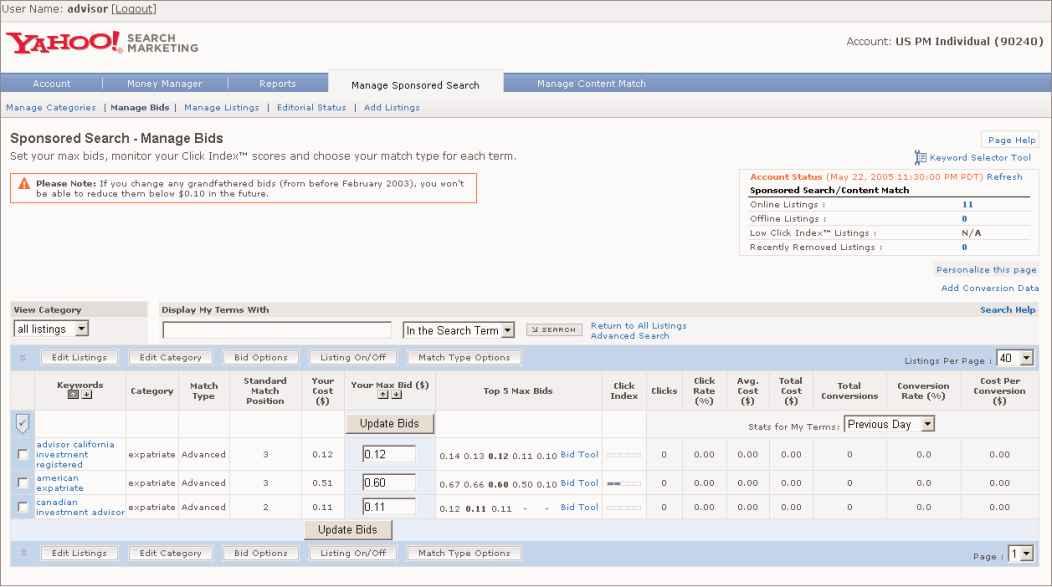Click the Display My Terms With search field
This screenshot has width=1052, height=587.
[x=277, y=329]
